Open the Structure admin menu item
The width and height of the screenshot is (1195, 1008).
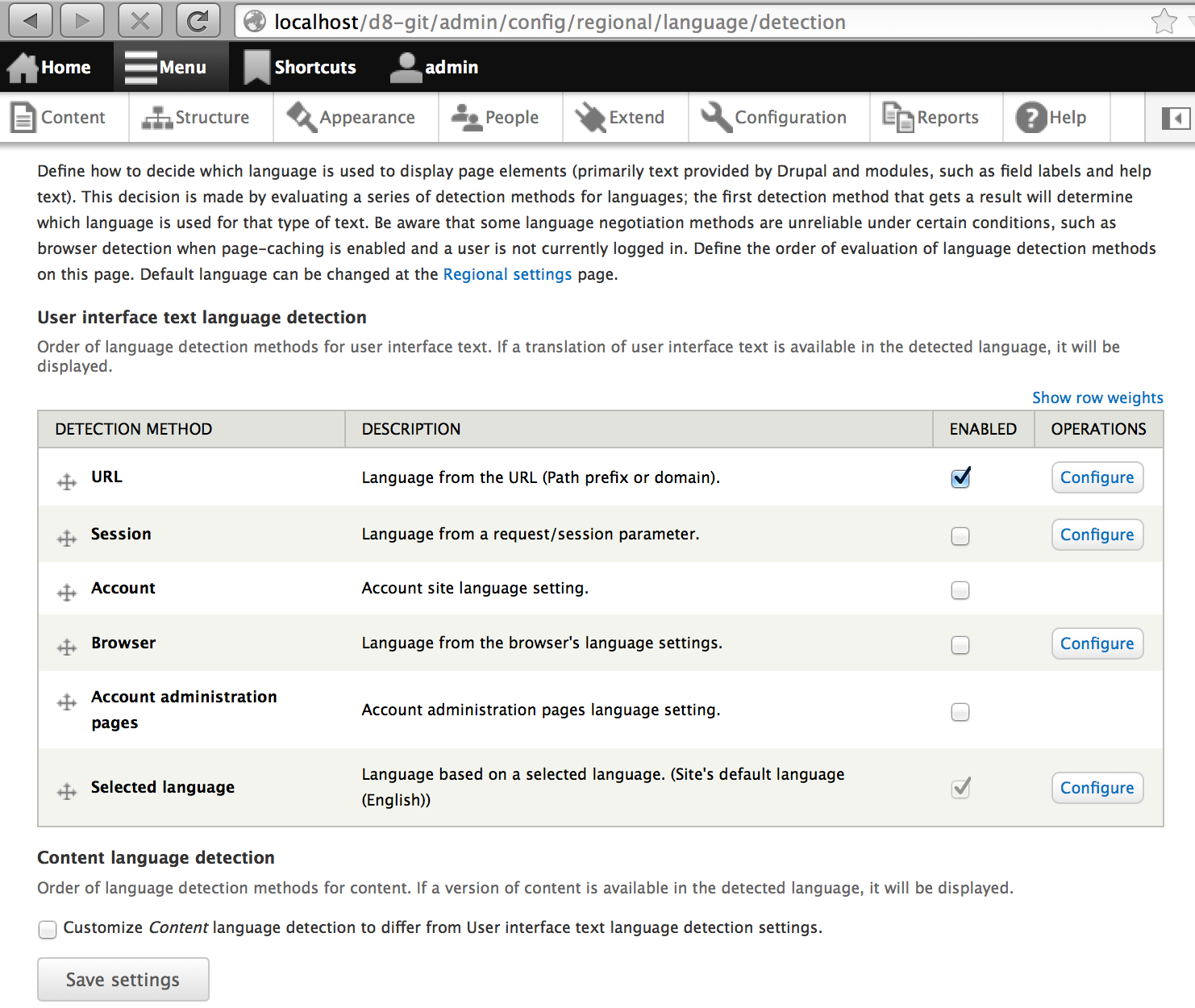196,118
